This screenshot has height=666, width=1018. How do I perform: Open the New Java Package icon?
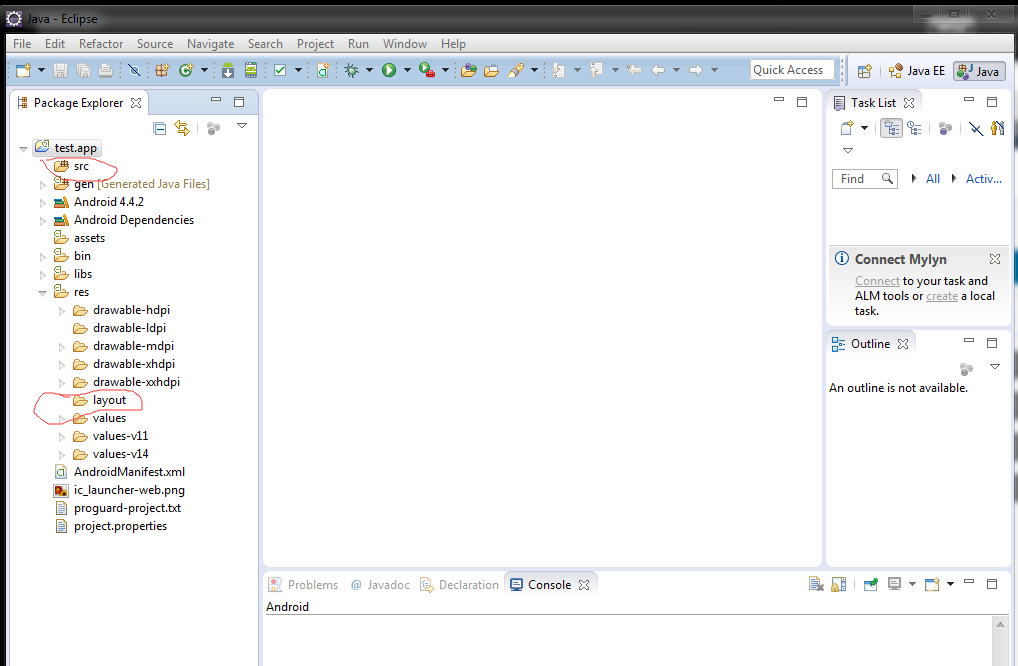tap(162, 70)
